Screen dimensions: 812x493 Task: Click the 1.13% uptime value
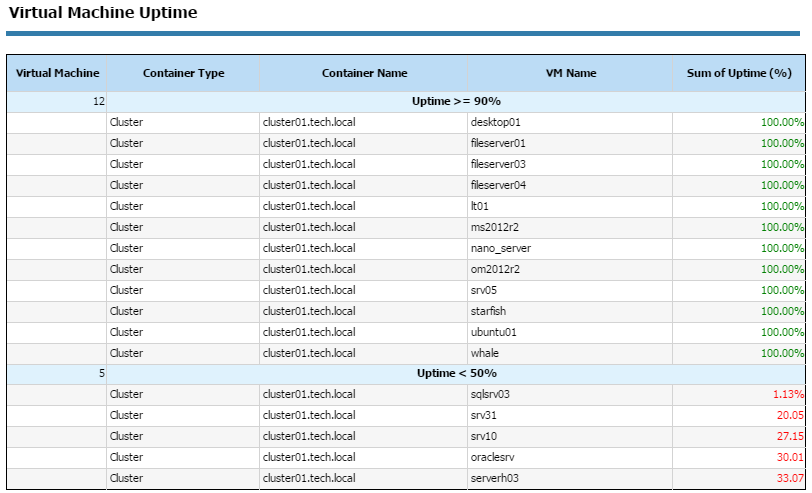tap(788, 394)
